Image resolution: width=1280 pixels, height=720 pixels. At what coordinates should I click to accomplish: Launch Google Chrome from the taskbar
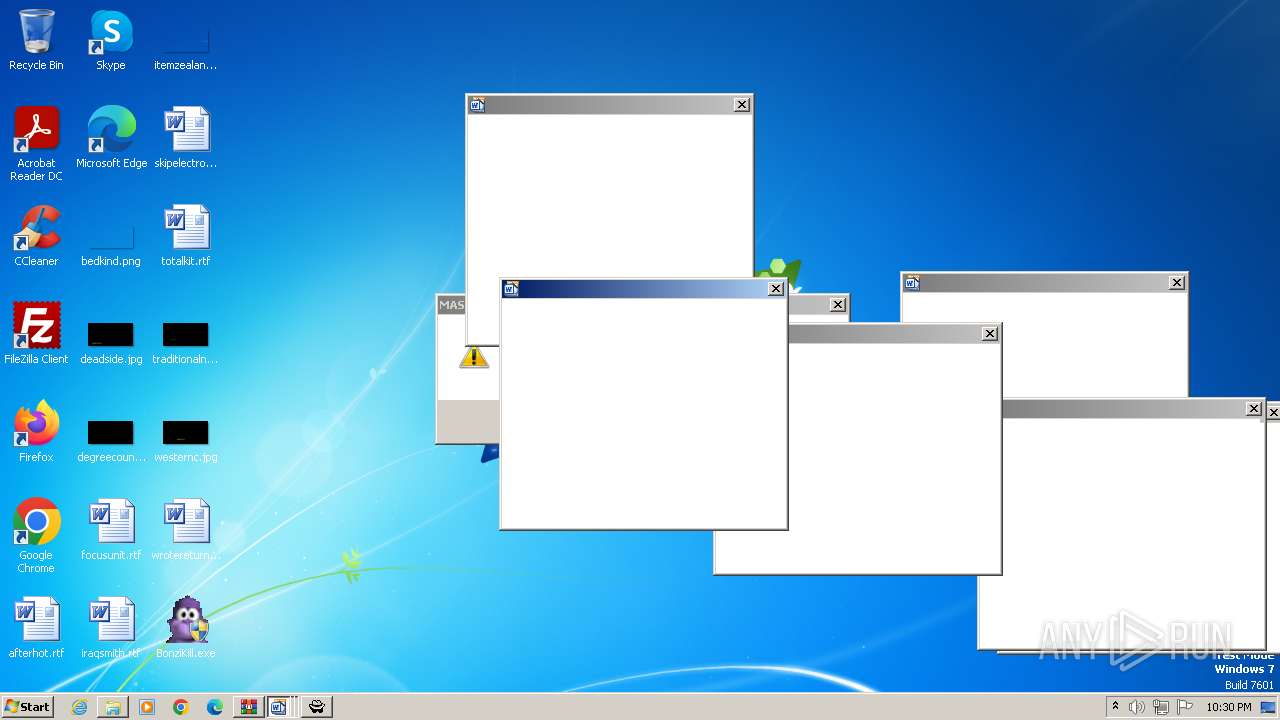click(181, 707)
